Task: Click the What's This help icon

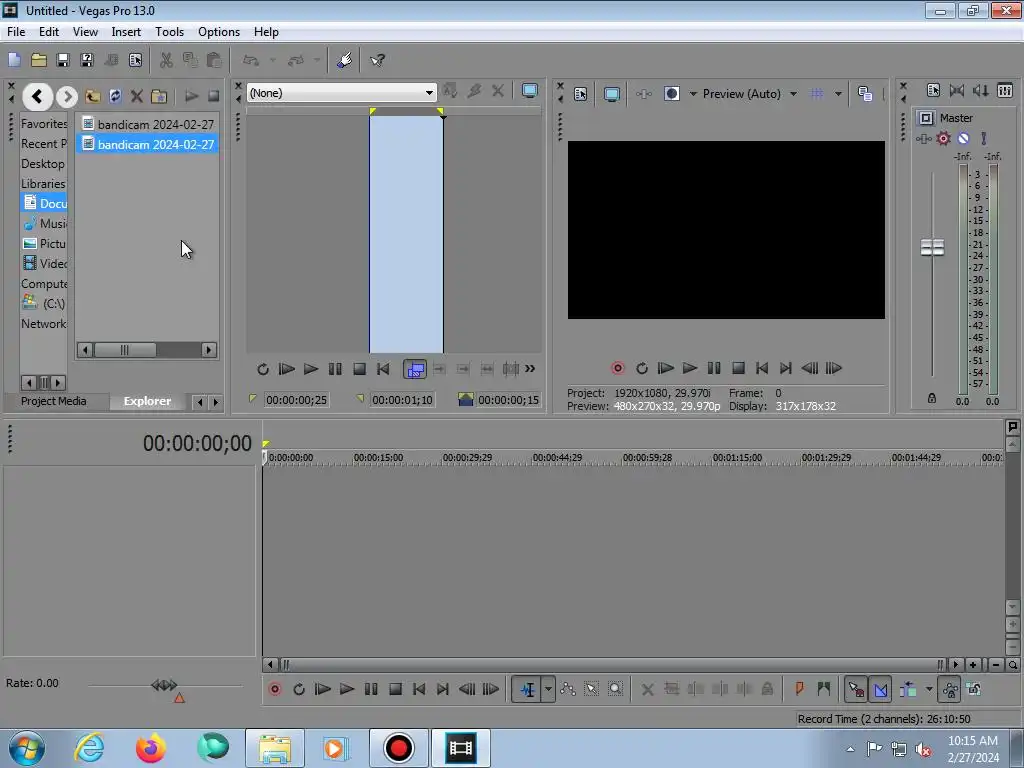Action: (x=377, y=60)
